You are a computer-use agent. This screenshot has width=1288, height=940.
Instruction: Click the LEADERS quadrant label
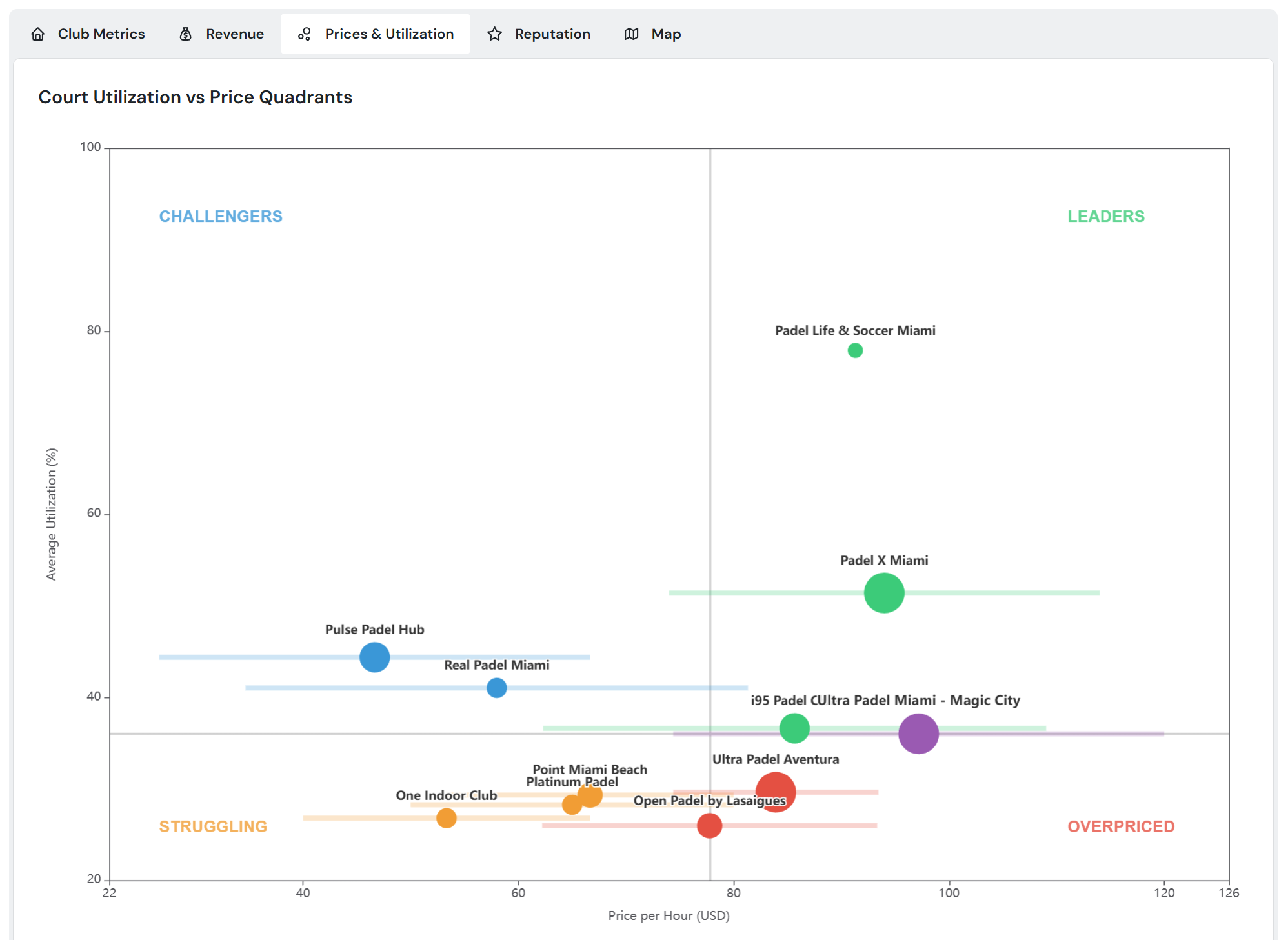click(1106, 216)
